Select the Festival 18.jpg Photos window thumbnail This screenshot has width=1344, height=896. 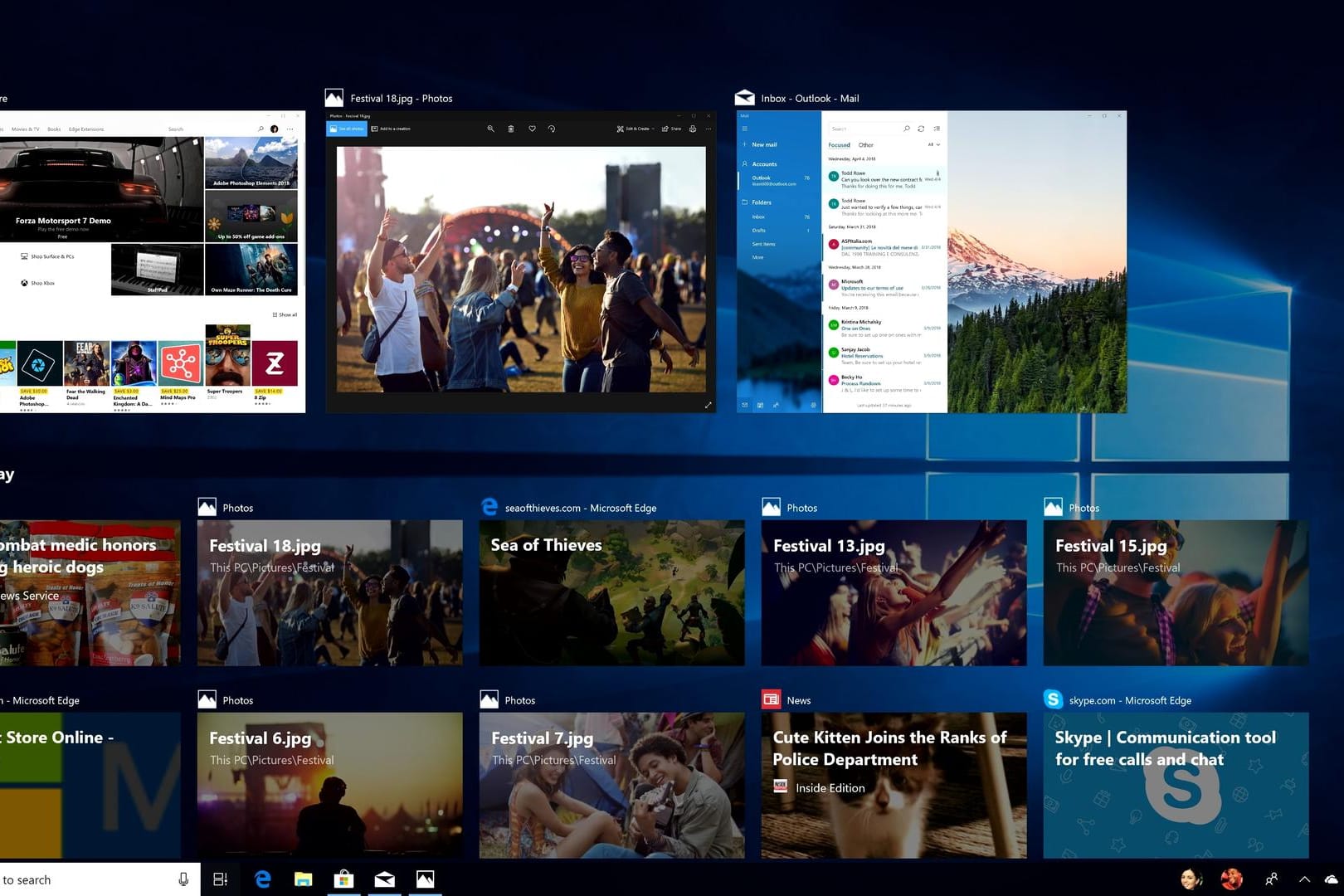coord(520,261)
